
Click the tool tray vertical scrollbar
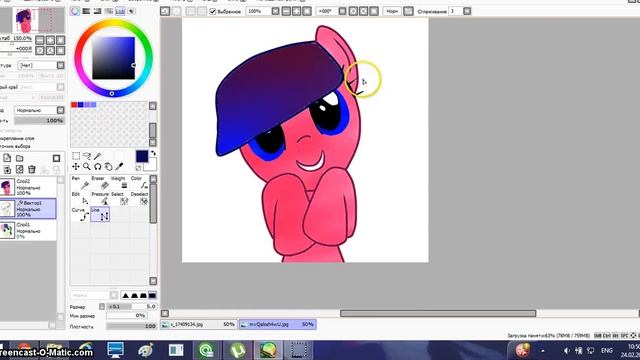153,203
